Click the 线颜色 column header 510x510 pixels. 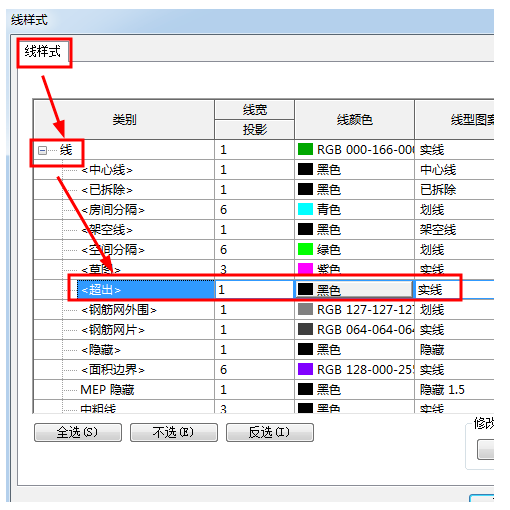[x=354, y=119]
